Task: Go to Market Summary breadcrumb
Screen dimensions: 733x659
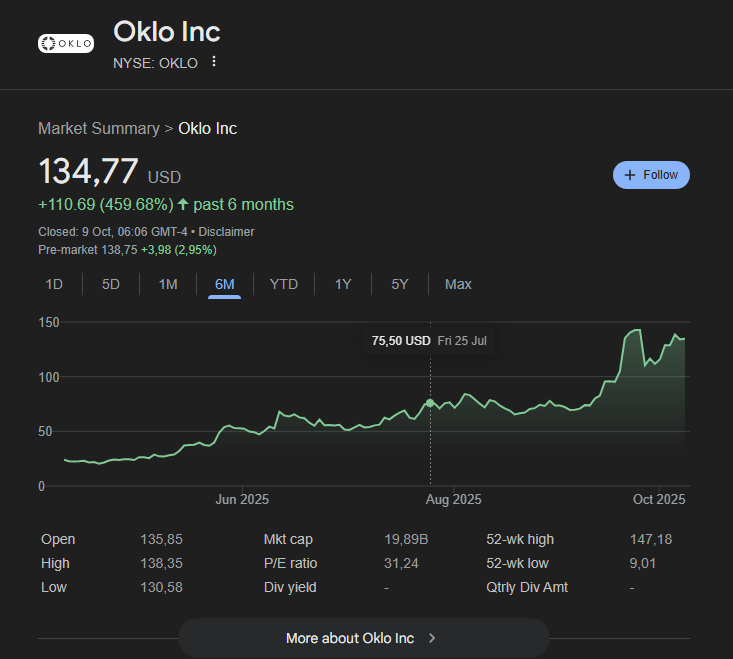Action: (x=99, y=128)
